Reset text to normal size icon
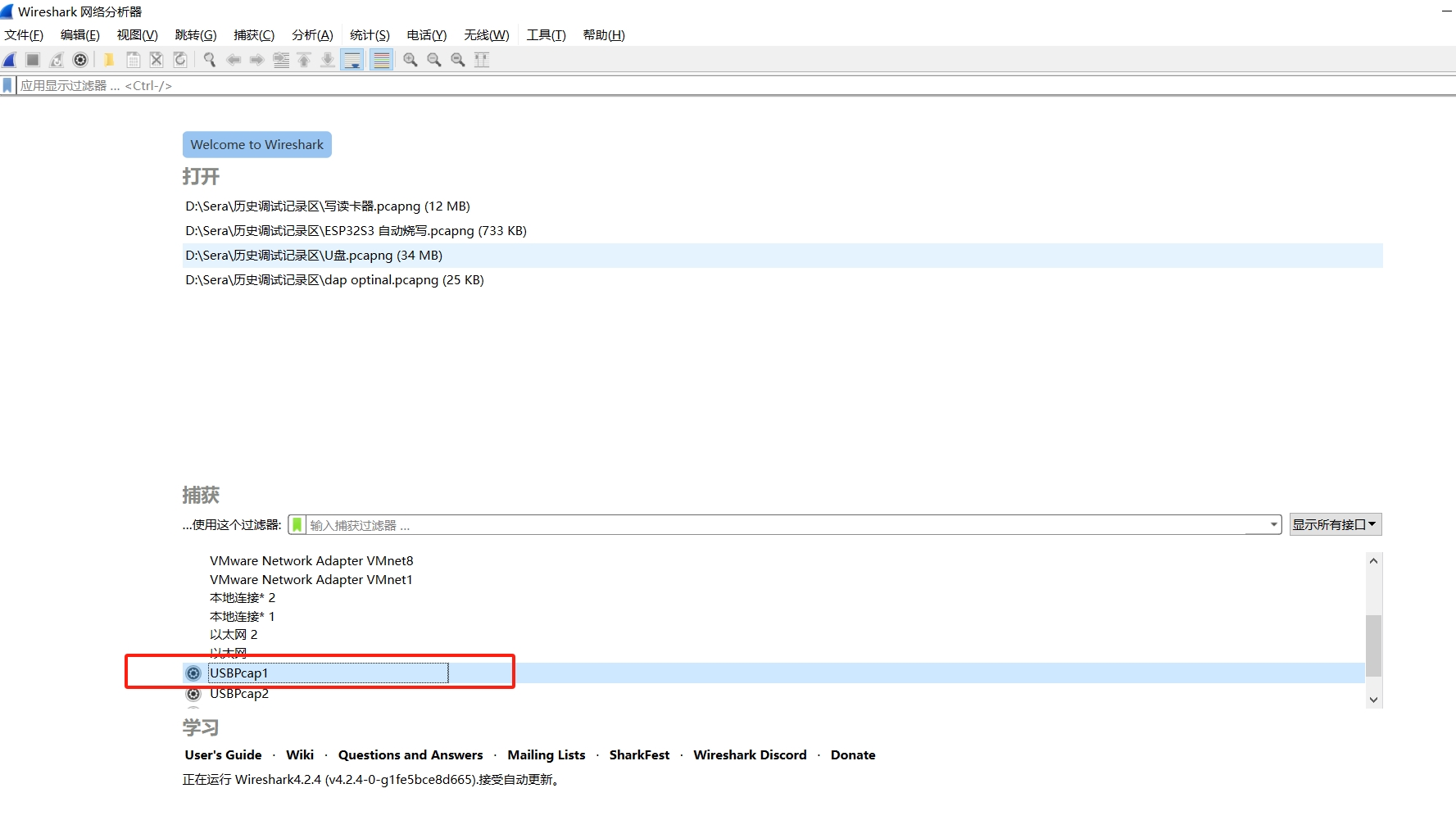 [458, 60]
